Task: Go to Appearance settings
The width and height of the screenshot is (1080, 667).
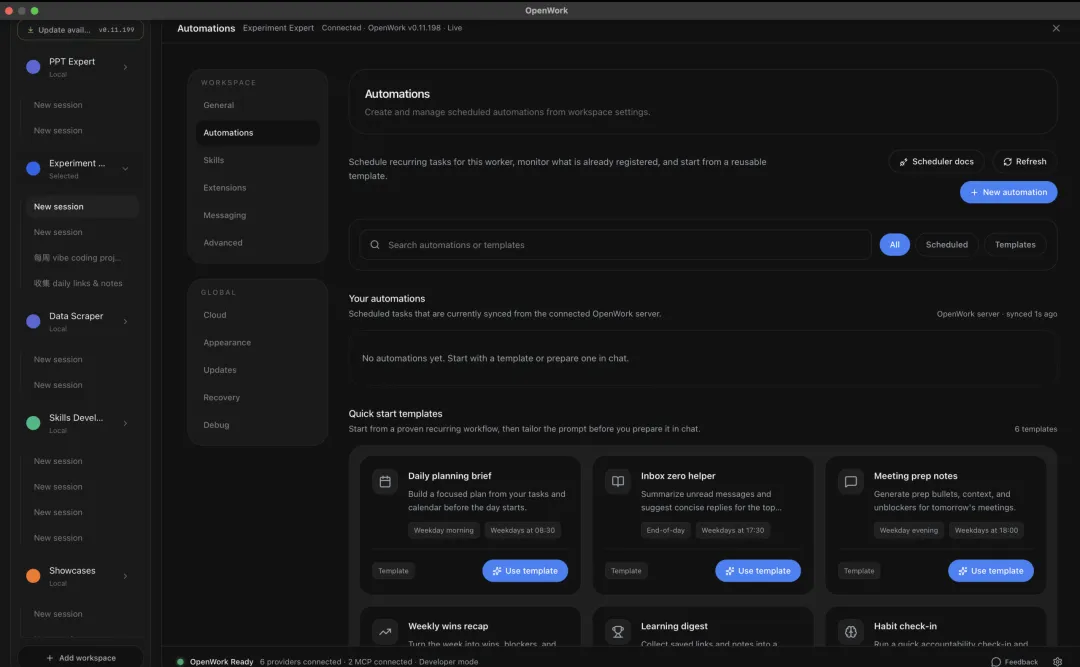Action: 258,342
